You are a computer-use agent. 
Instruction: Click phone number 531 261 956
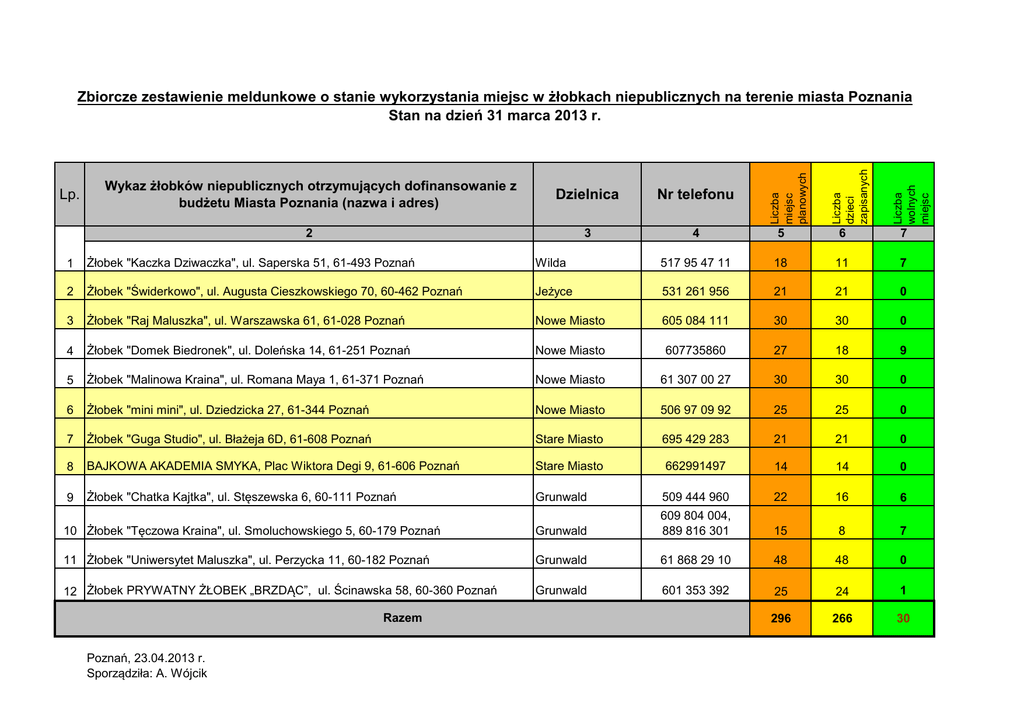(695, 292)
